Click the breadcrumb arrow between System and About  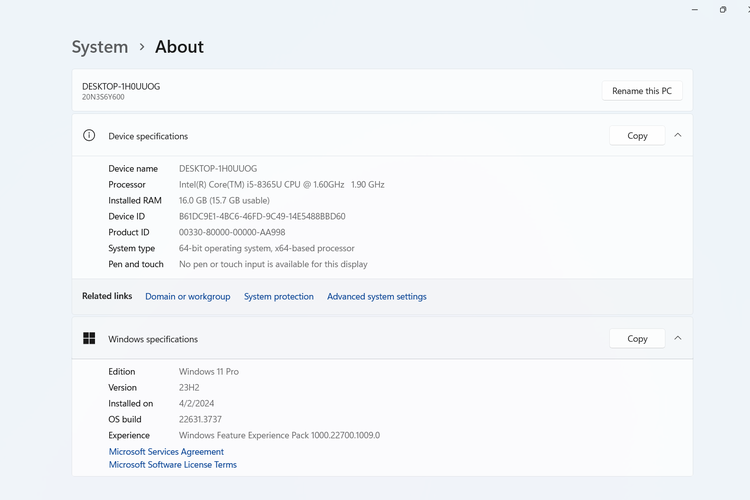click(142, 47)
